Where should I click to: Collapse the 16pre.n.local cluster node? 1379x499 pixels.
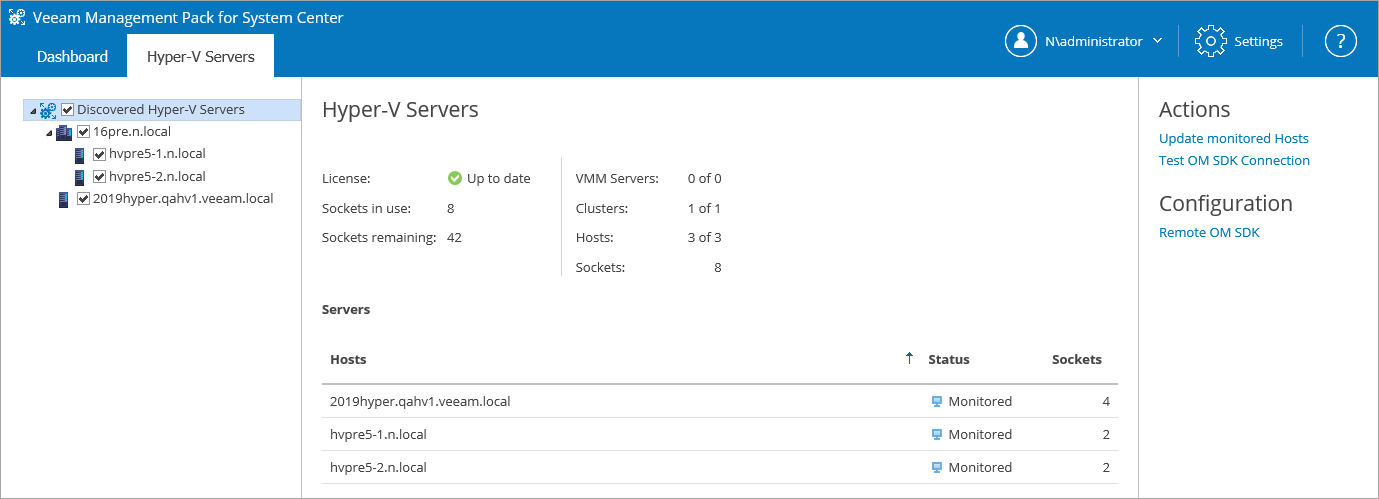[x=49, y=133]
